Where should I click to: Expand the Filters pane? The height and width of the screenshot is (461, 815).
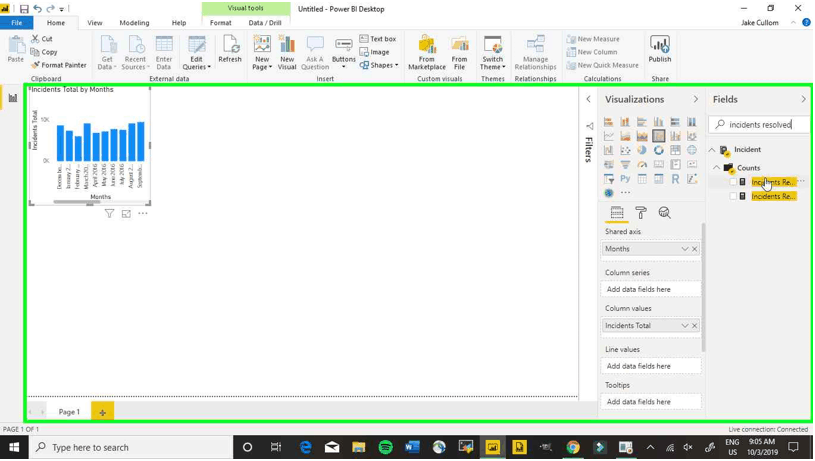click(x=588, y=99)
